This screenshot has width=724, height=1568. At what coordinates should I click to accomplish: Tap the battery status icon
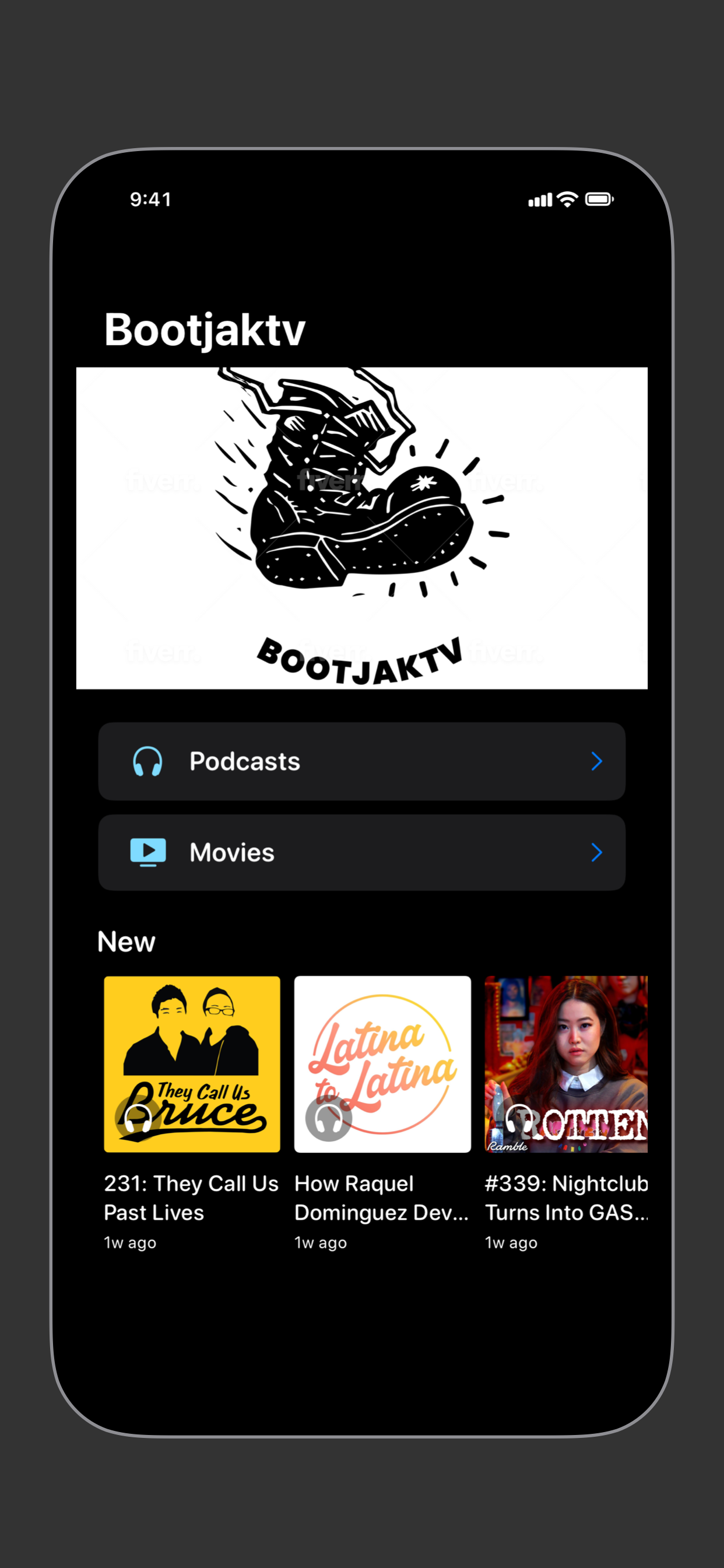[599, 199]
